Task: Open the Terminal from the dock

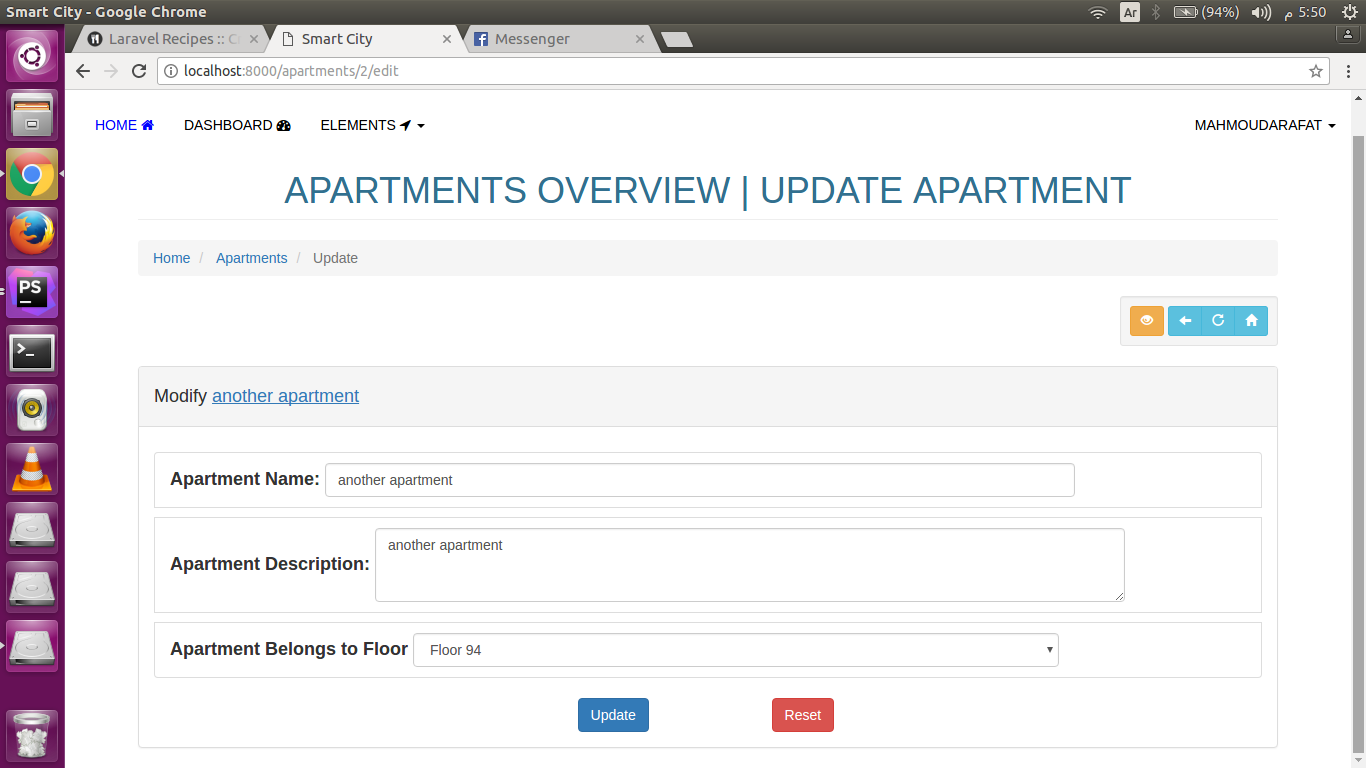Action: coord(32,352)
